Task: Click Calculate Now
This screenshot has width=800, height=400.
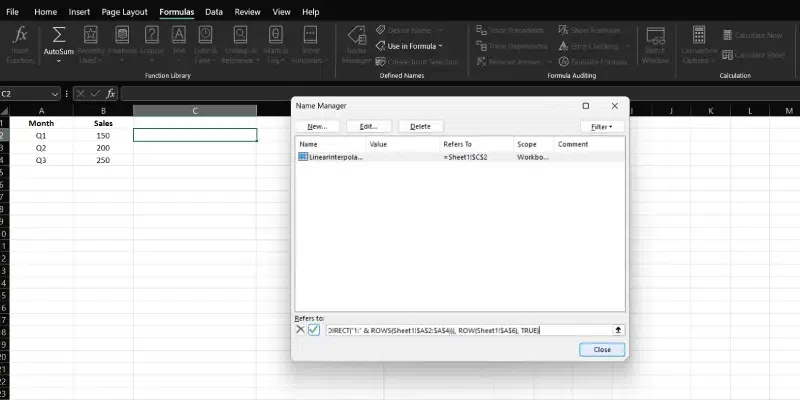Action: pos(753,35)
